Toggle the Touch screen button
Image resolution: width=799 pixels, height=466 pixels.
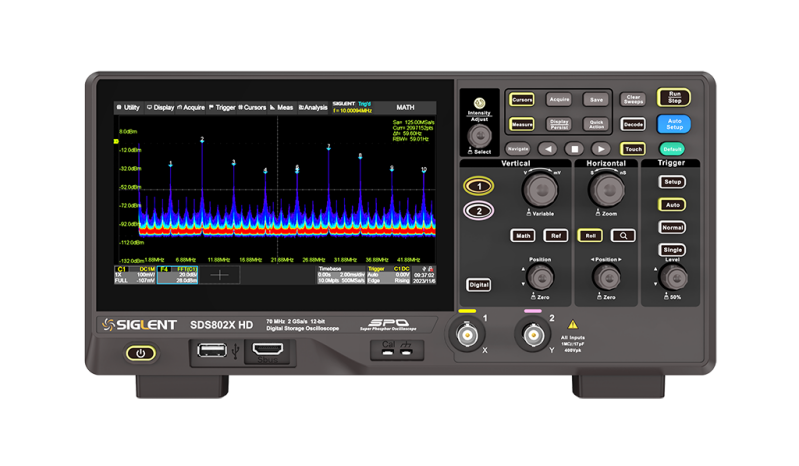click(x=633, y=148)
